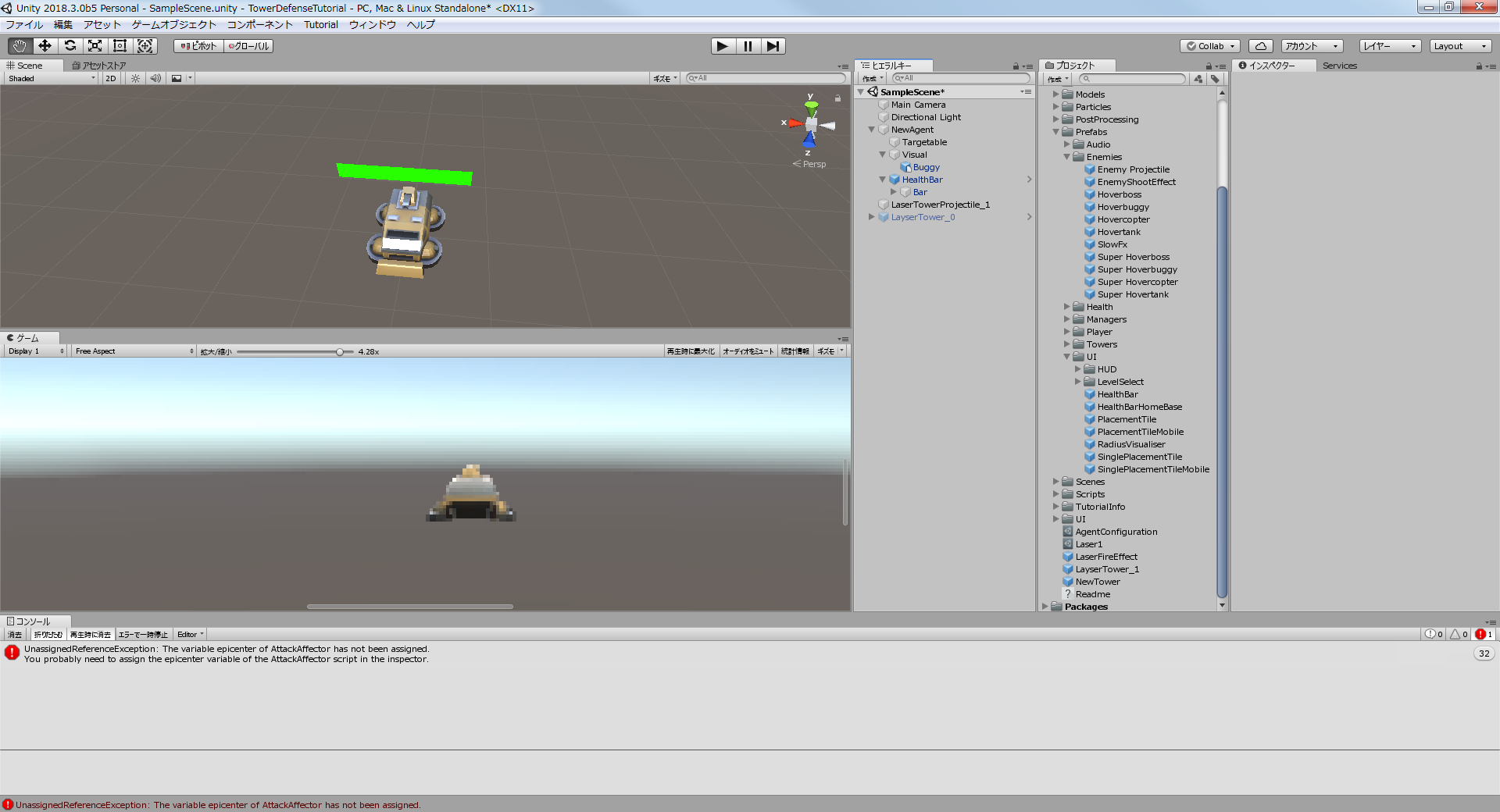
Task: Open 統計情報 stats in Game view
Action: tap(795, 351)
